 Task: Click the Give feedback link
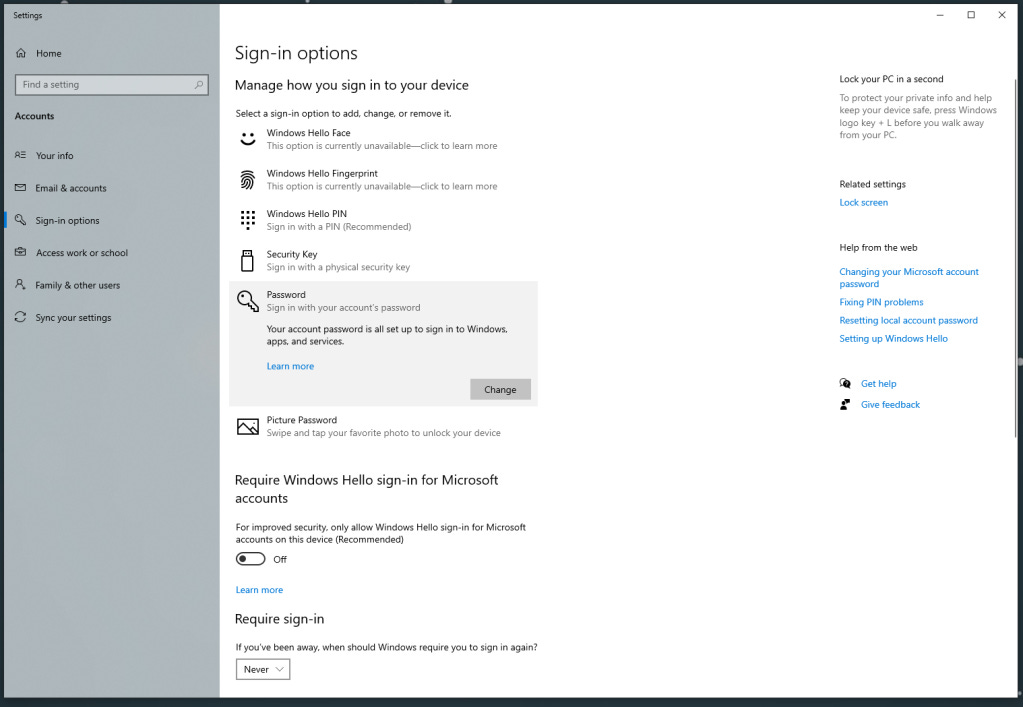[x=891, y=404]
